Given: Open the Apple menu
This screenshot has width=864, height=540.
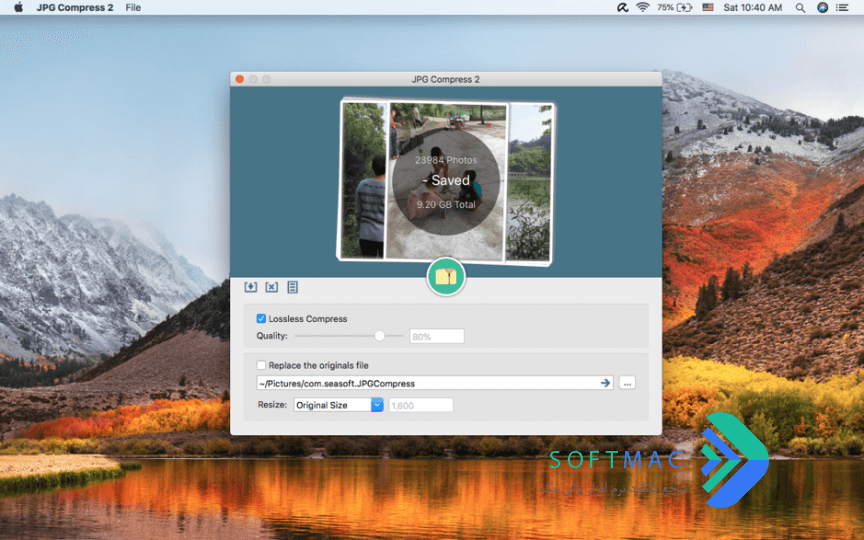Looking at the screenshot, I should pos(18,8).
